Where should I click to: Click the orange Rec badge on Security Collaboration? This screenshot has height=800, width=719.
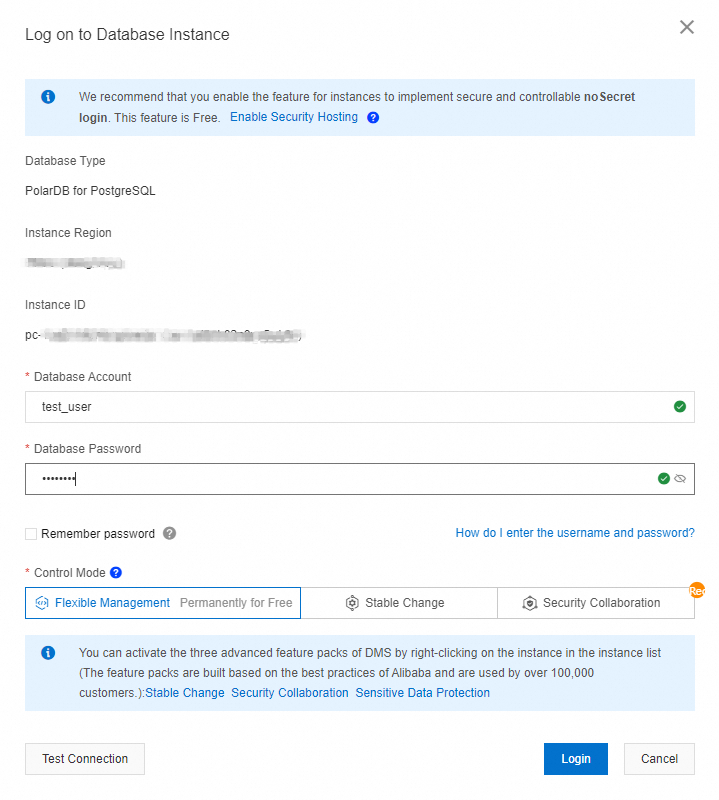tap(697, 591)
